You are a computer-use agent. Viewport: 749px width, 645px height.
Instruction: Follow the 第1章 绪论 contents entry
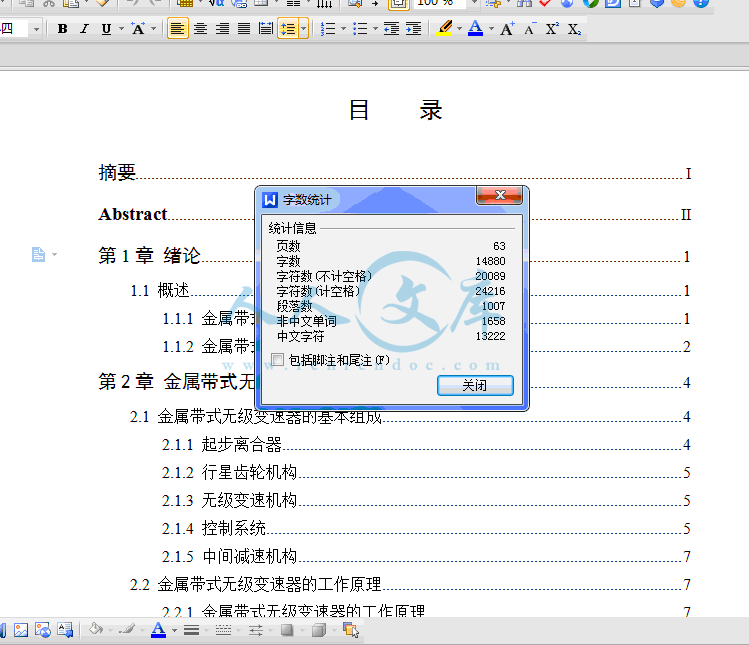pos(395,256)
